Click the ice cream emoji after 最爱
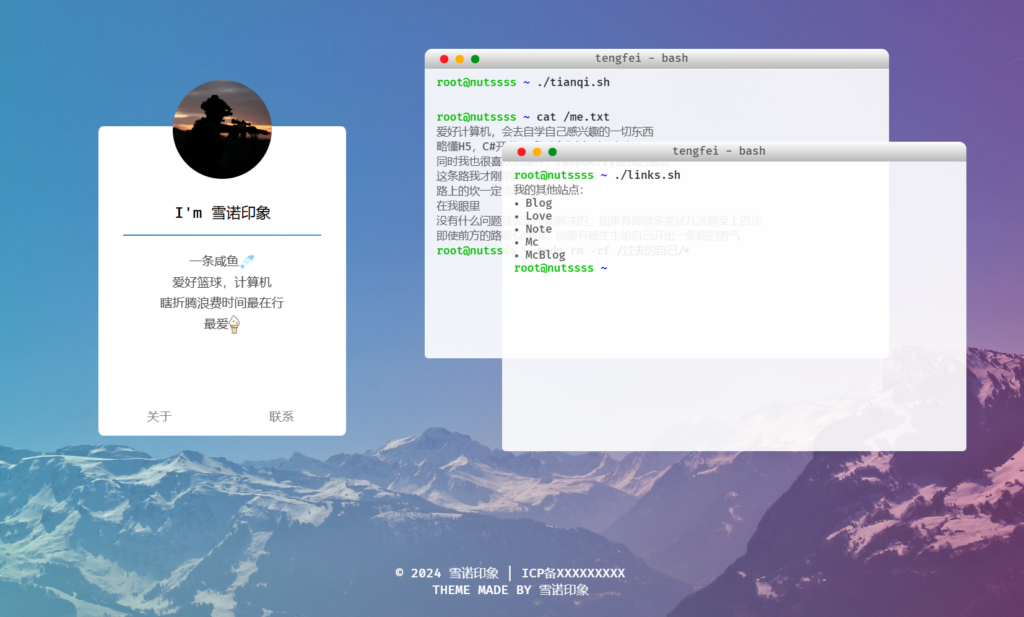The height and width of the screenshot is (617, 1024). tap(235, 324)
